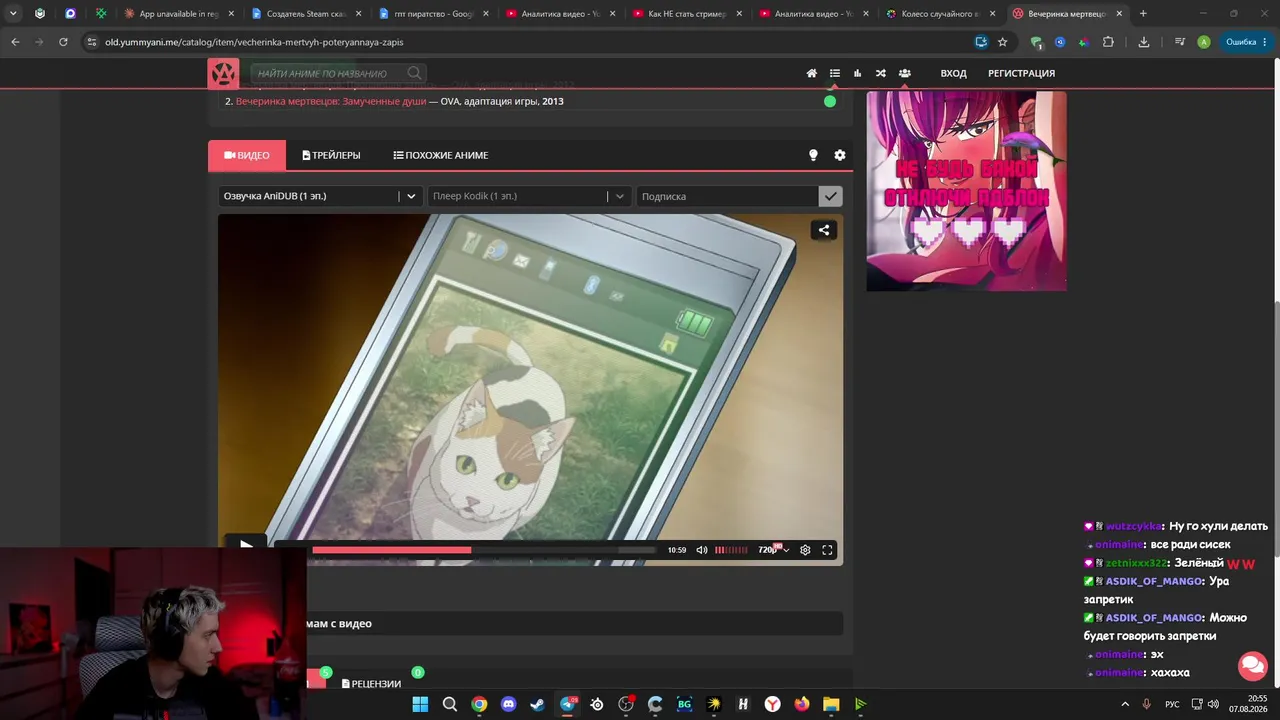Reload the page in the browser
Image resolution: width=1280 pixels, height=720 pixels.
[63, 42]
